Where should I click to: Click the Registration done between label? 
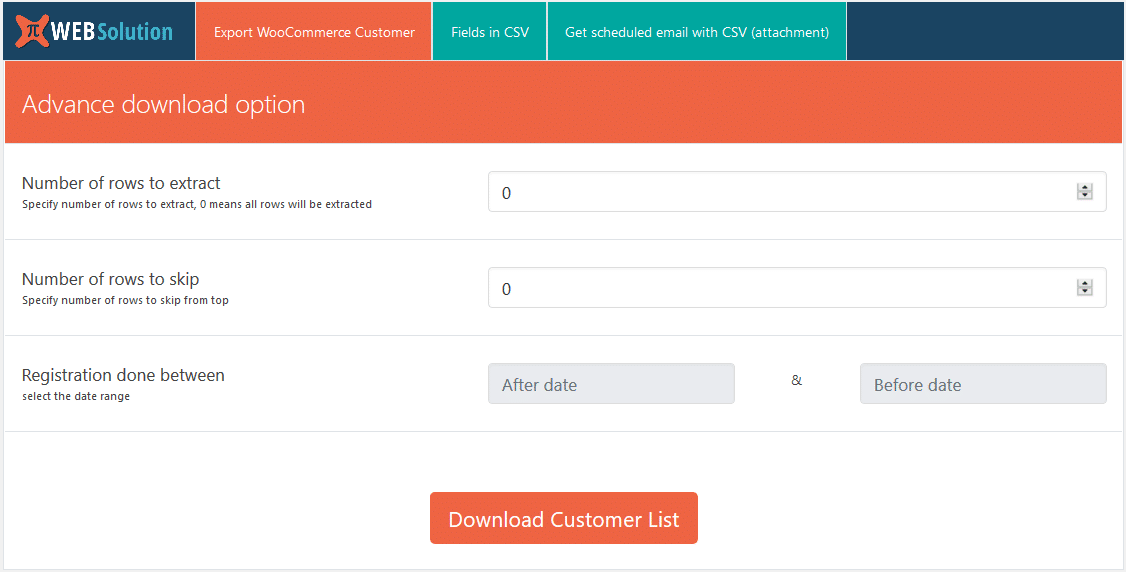coord(123,375)
